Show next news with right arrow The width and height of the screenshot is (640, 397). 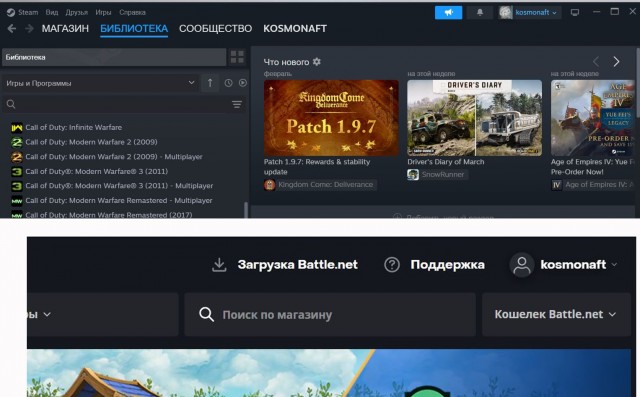(x=616, y=62)
